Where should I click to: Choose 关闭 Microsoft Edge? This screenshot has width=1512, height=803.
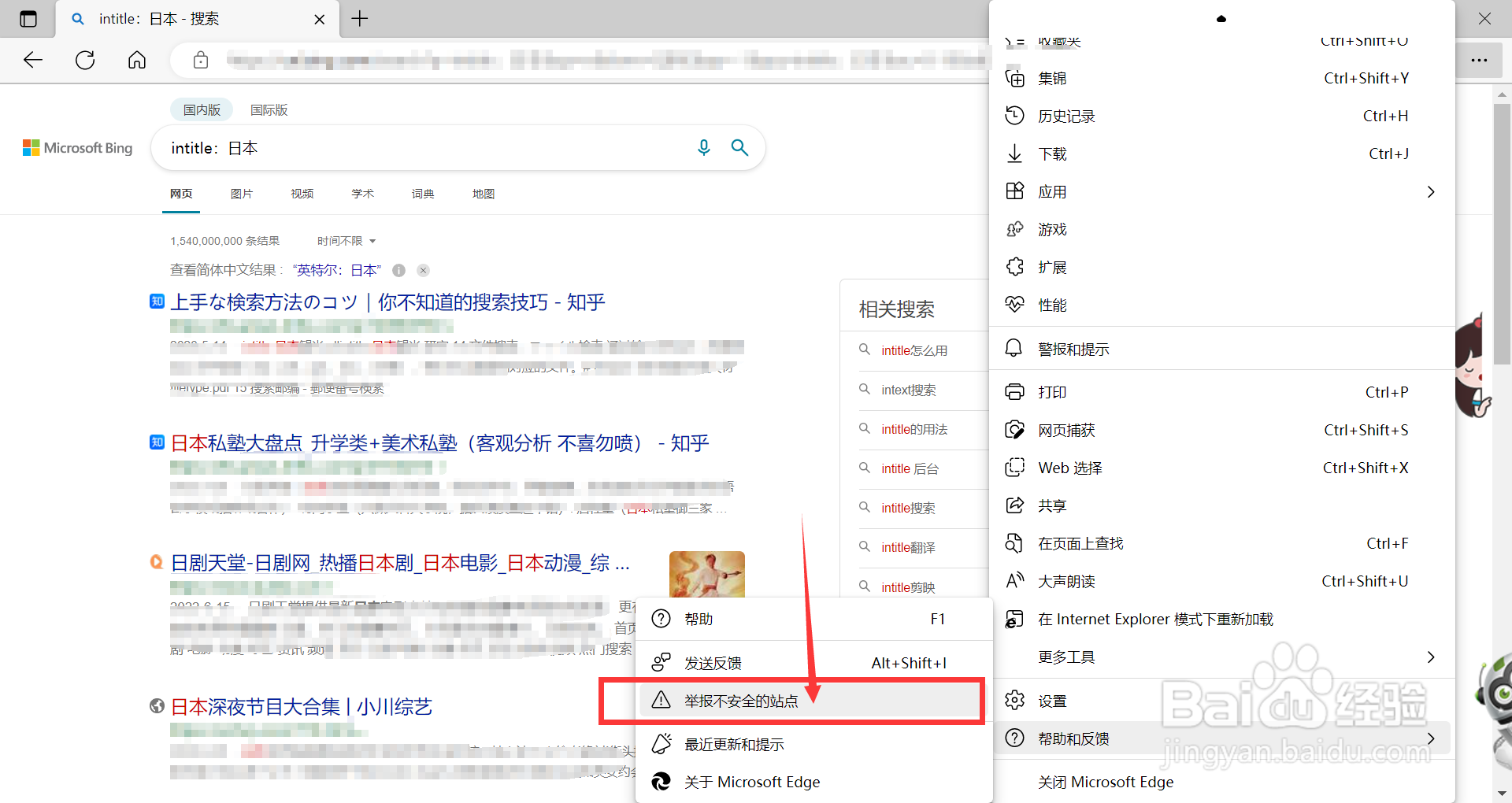1221,782
